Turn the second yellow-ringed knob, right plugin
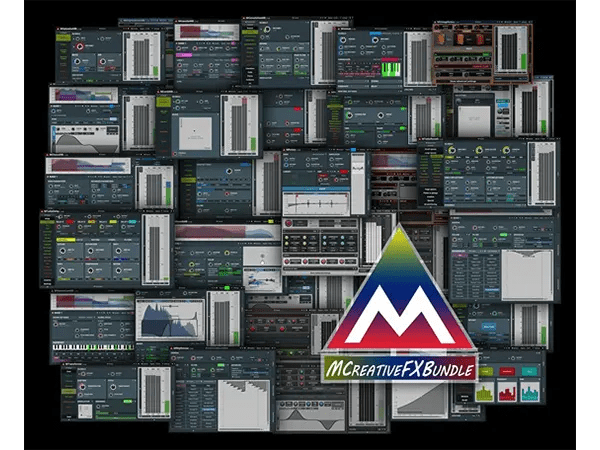 pyautogui.click(x=479, y=150)
